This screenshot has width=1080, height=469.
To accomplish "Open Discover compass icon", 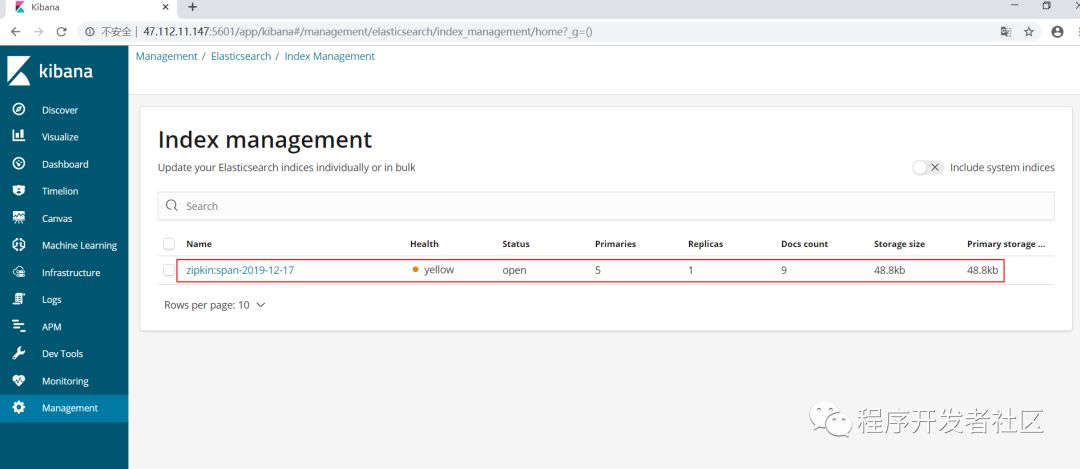I will (x=19, y=109).
